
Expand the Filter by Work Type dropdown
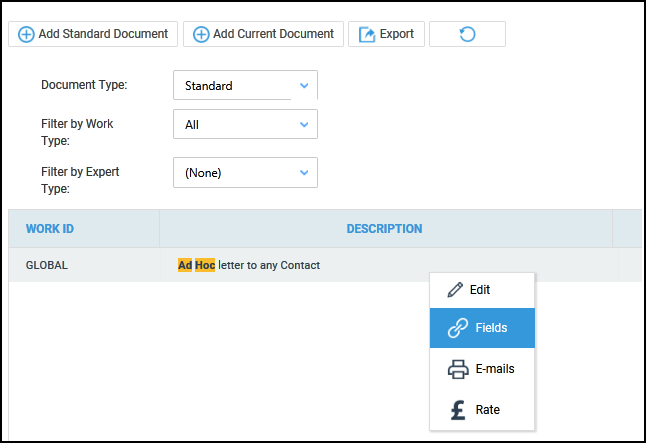pos(245,125)
